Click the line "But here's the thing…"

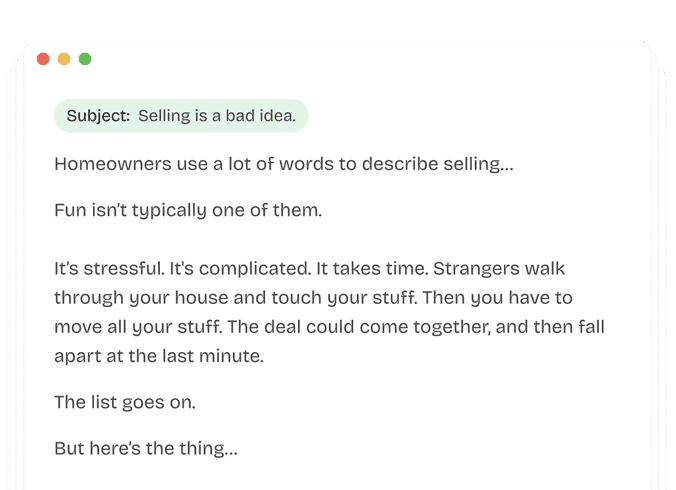146,448
